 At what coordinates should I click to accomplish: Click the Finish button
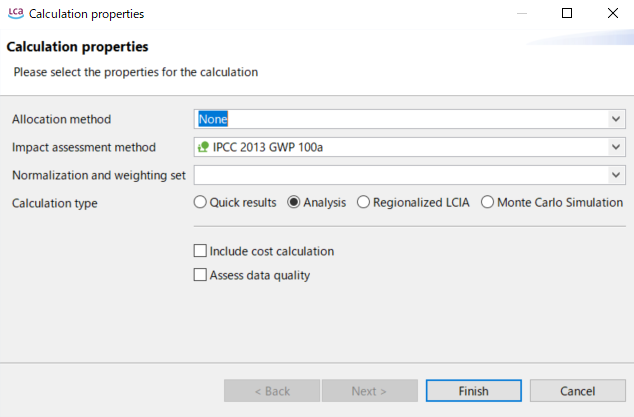tap(473, 391)
